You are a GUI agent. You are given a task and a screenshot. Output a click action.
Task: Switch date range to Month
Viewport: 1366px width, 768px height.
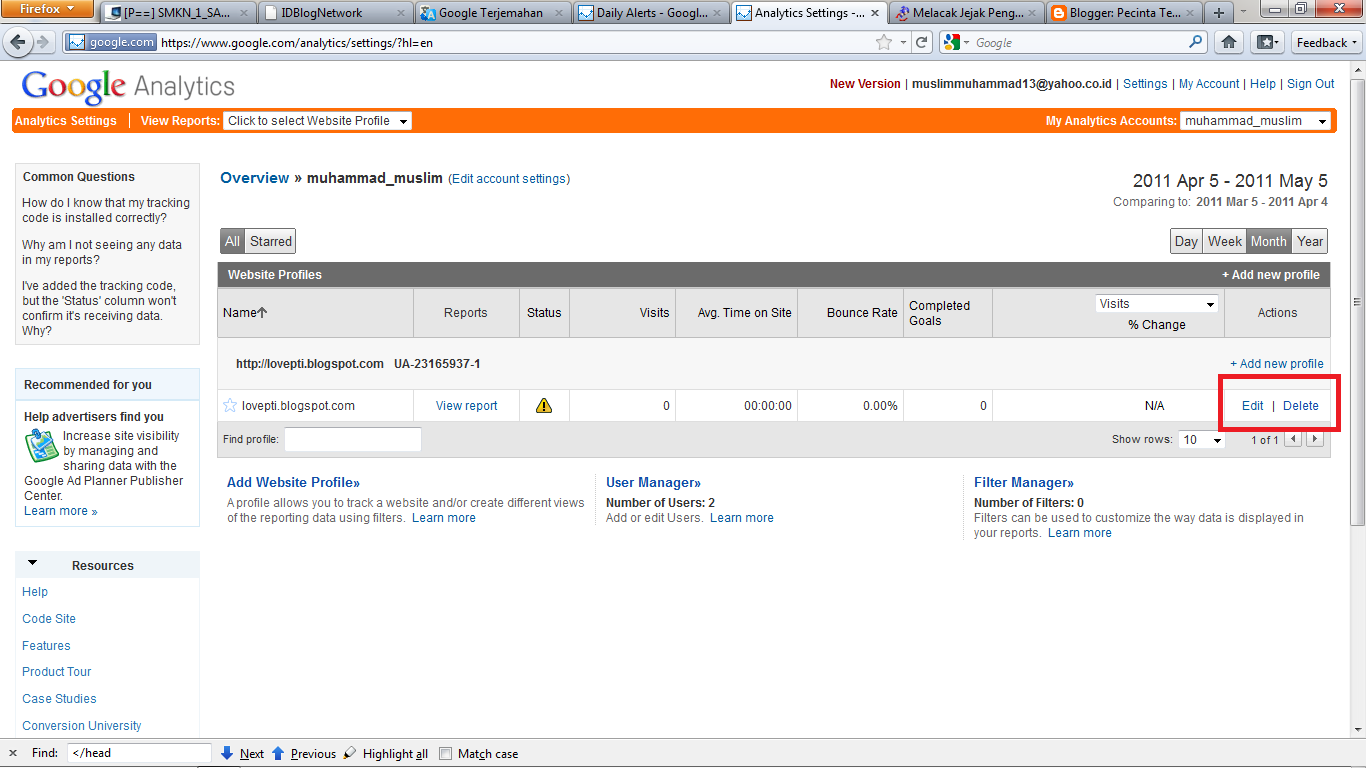point(1268,241)
